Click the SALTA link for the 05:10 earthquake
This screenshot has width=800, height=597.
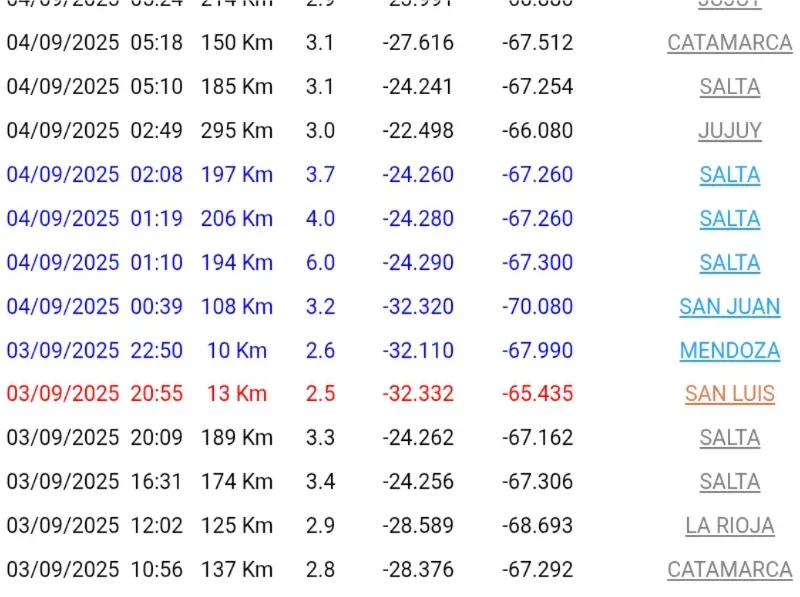pyautogui.click(x=729, y=87)
